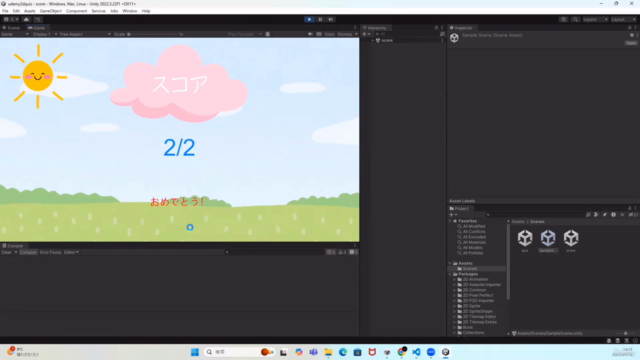Collapse the Favorites group

click(451, 221)
